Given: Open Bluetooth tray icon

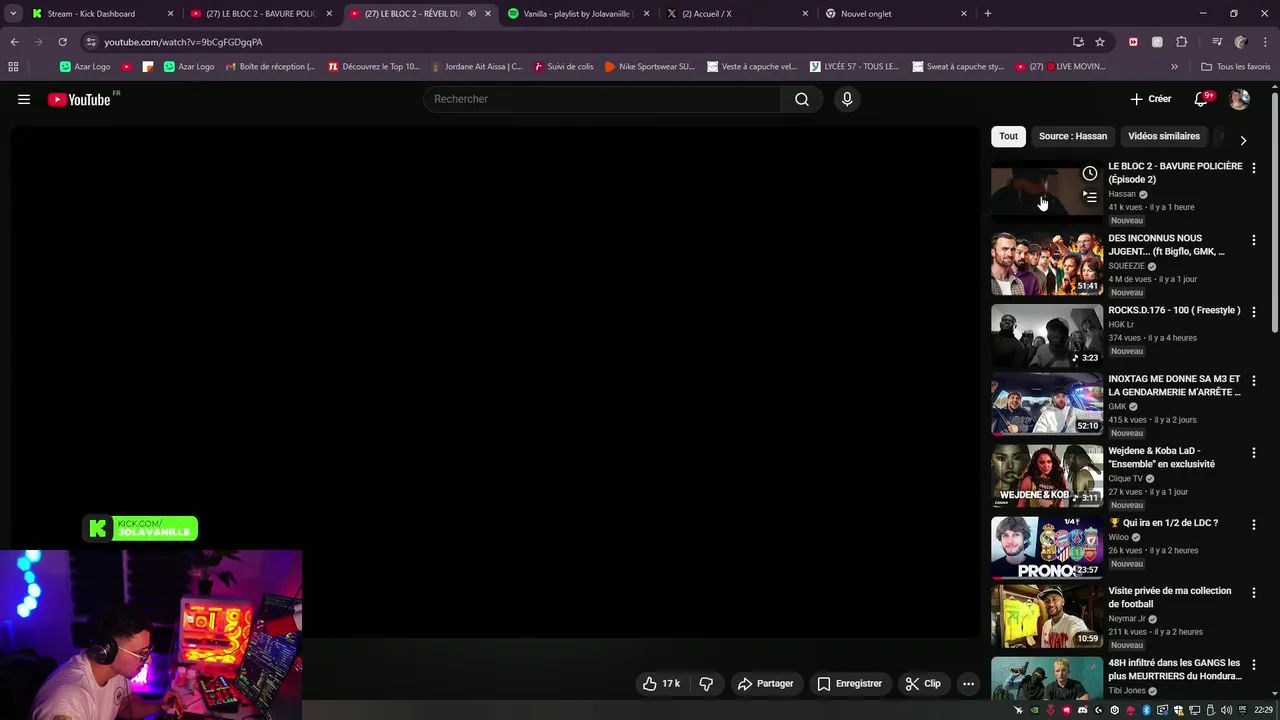Looking at the screenshot, I should pyautogui.click(x=1146, y=710).
